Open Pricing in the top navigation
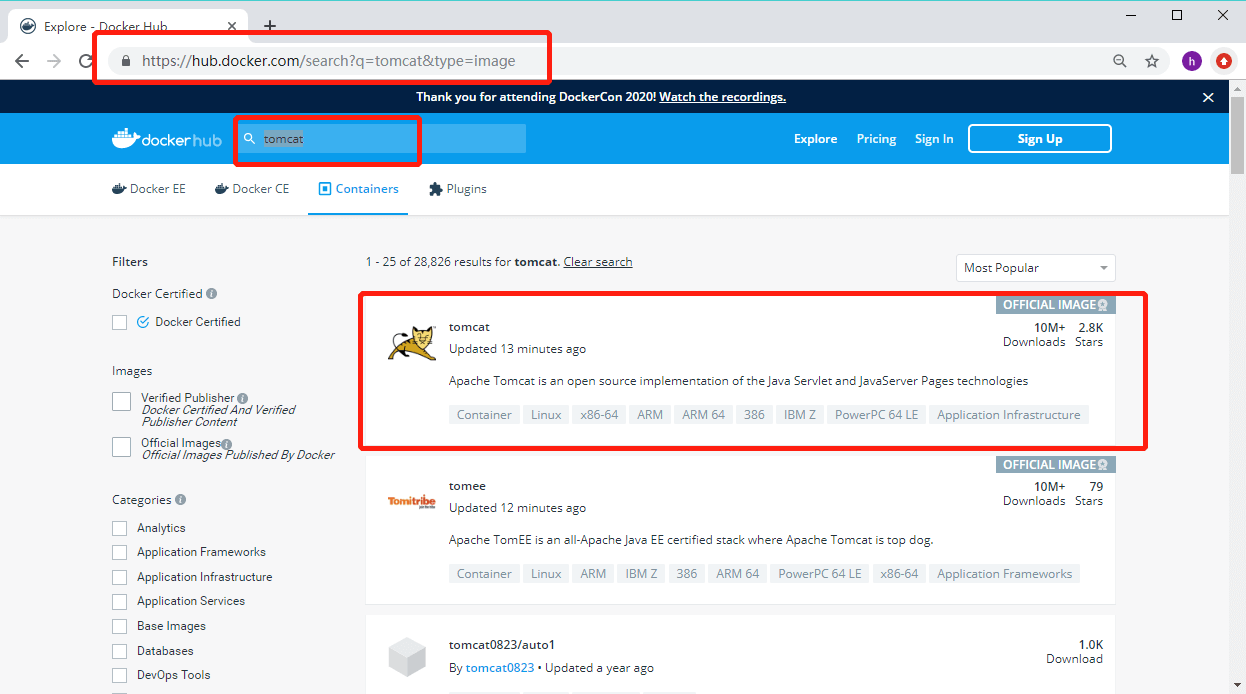 pyautogui.click(x=876, y=139)
